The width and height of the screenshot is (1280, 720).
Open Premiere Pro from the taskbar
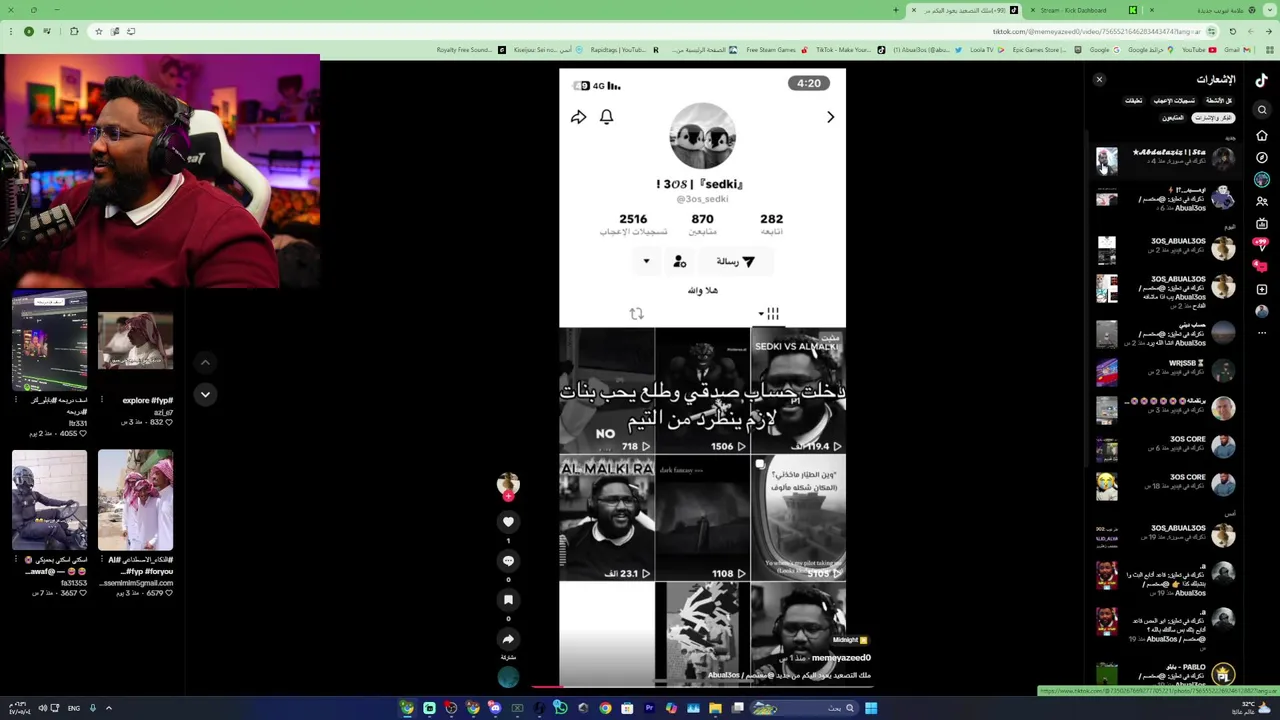coord(649,708)
